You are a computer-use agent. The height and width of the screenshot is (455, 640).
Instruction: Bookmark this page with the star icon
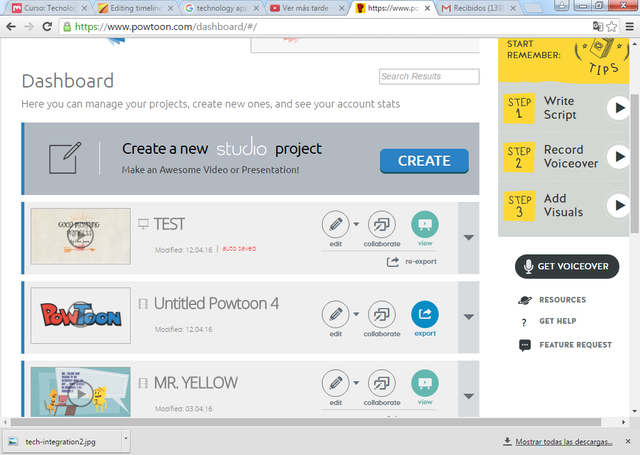(x=611, y=27)
